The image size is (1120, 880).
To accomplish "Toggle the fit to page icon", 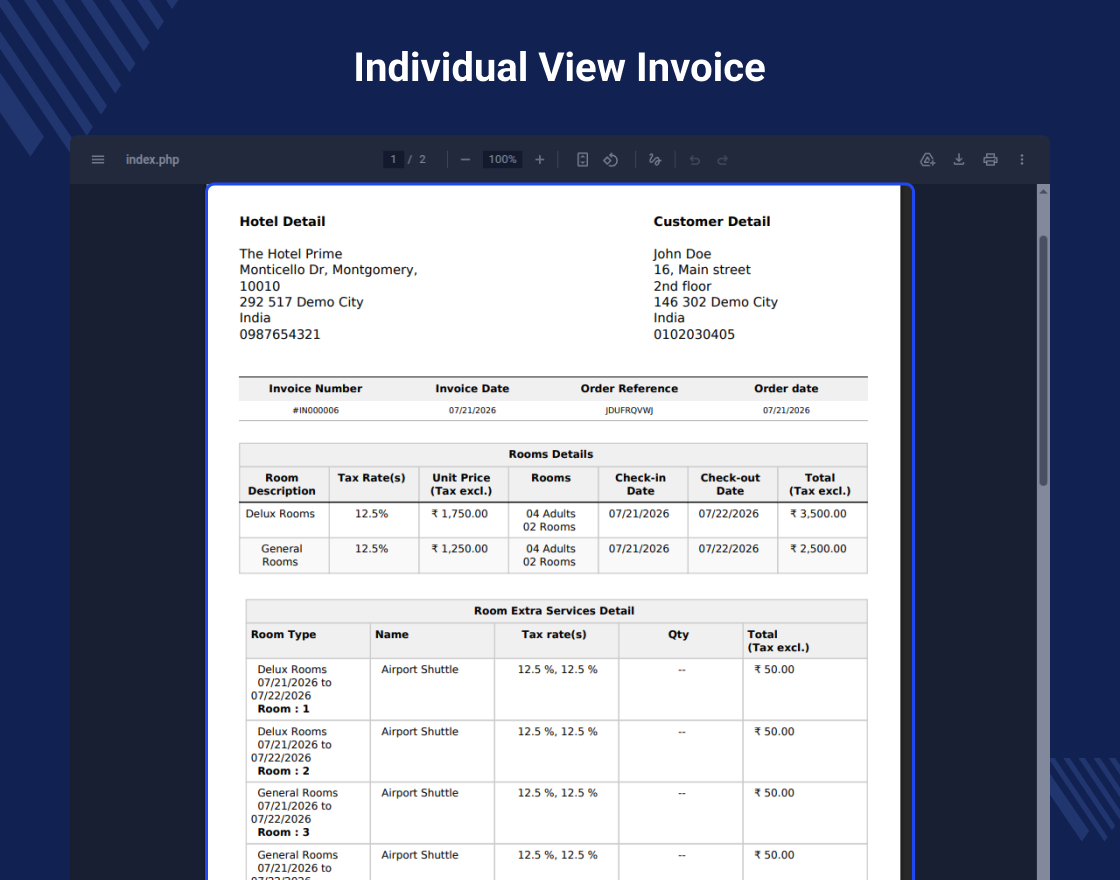I will (x=583, y=159).
